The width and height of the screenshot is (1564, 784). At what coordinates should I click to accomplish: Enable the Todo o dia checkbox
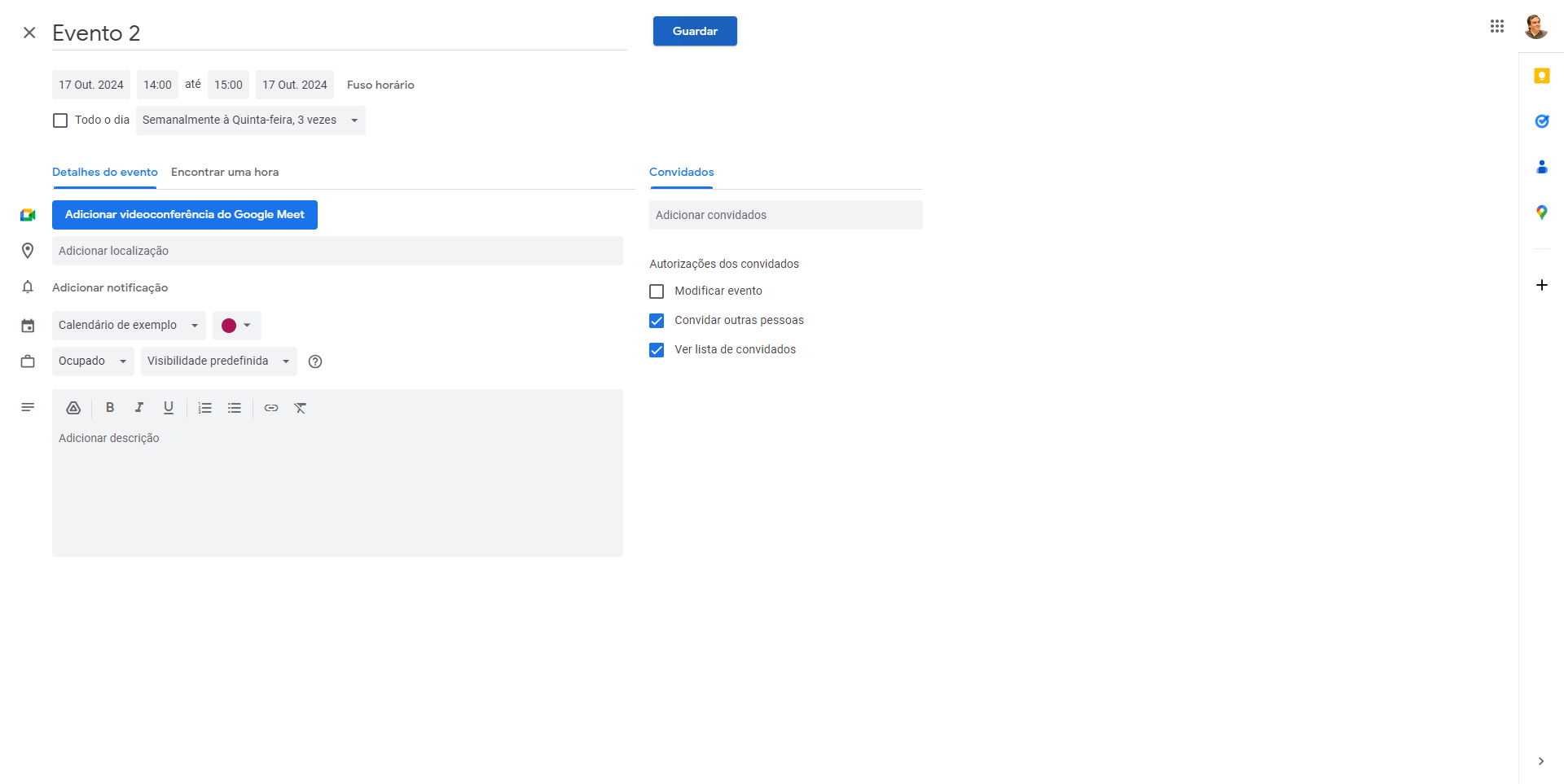[60, 120]
